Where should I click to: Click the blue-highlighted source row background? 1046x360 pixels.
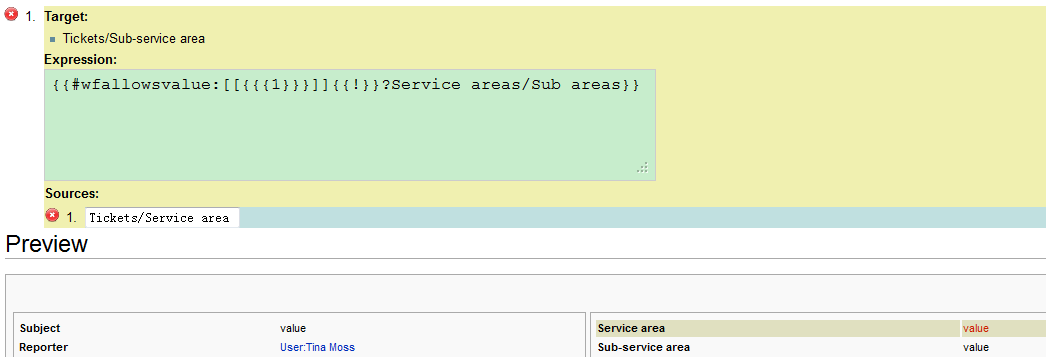click(642, 217)
